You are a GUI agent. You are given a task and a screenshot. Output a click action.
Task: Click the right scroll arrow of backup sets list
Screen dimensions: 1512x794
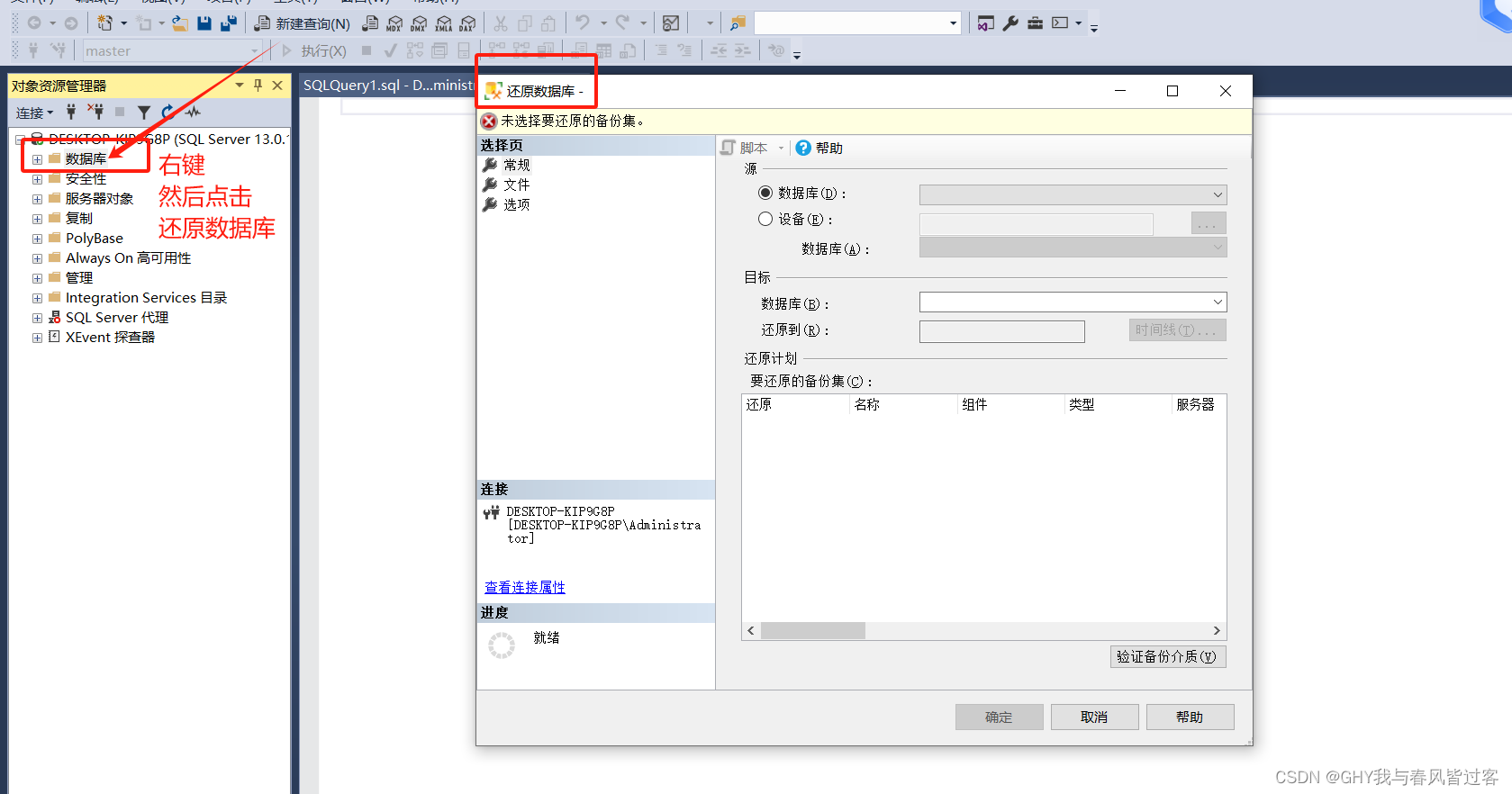click(x=1217, y=631)
